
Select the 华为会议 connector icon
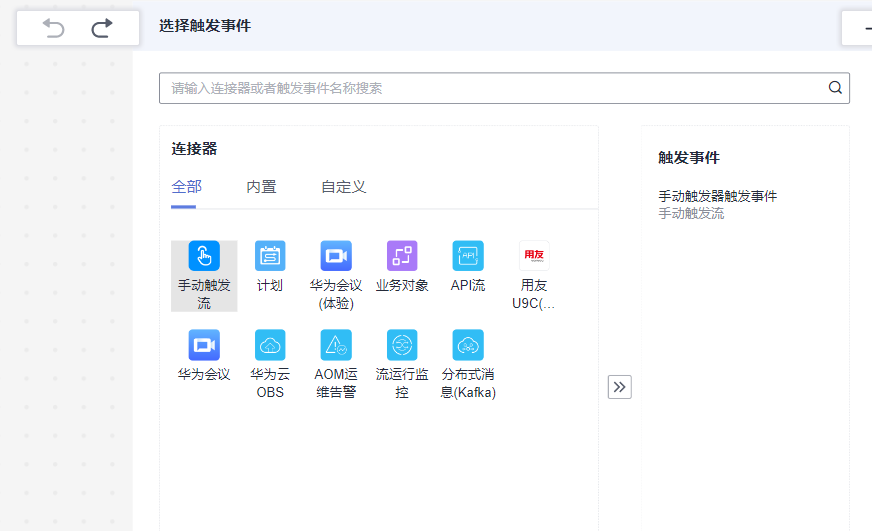pyautogui.click(x=204, y=345)
